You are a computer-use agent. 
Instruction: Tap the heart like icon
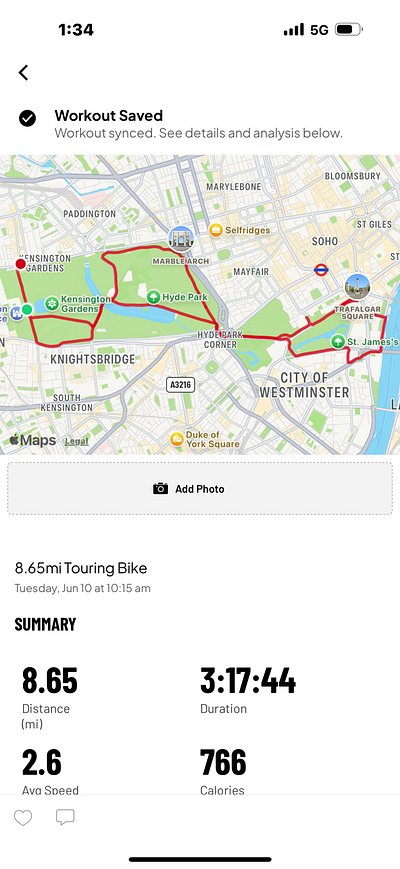tap(23, 817)
